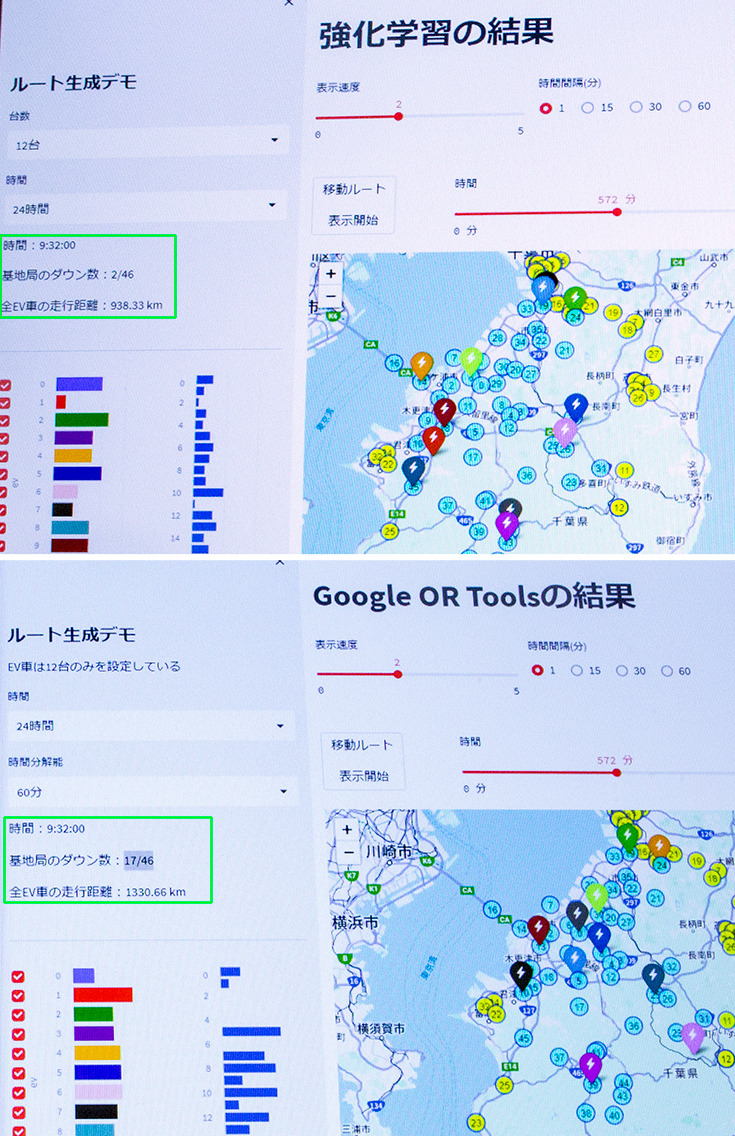Select 15-minute interval radio in 強化学習 panel
The height and width of the screenshot is (1136, 735).
click(x=588, y=107)
